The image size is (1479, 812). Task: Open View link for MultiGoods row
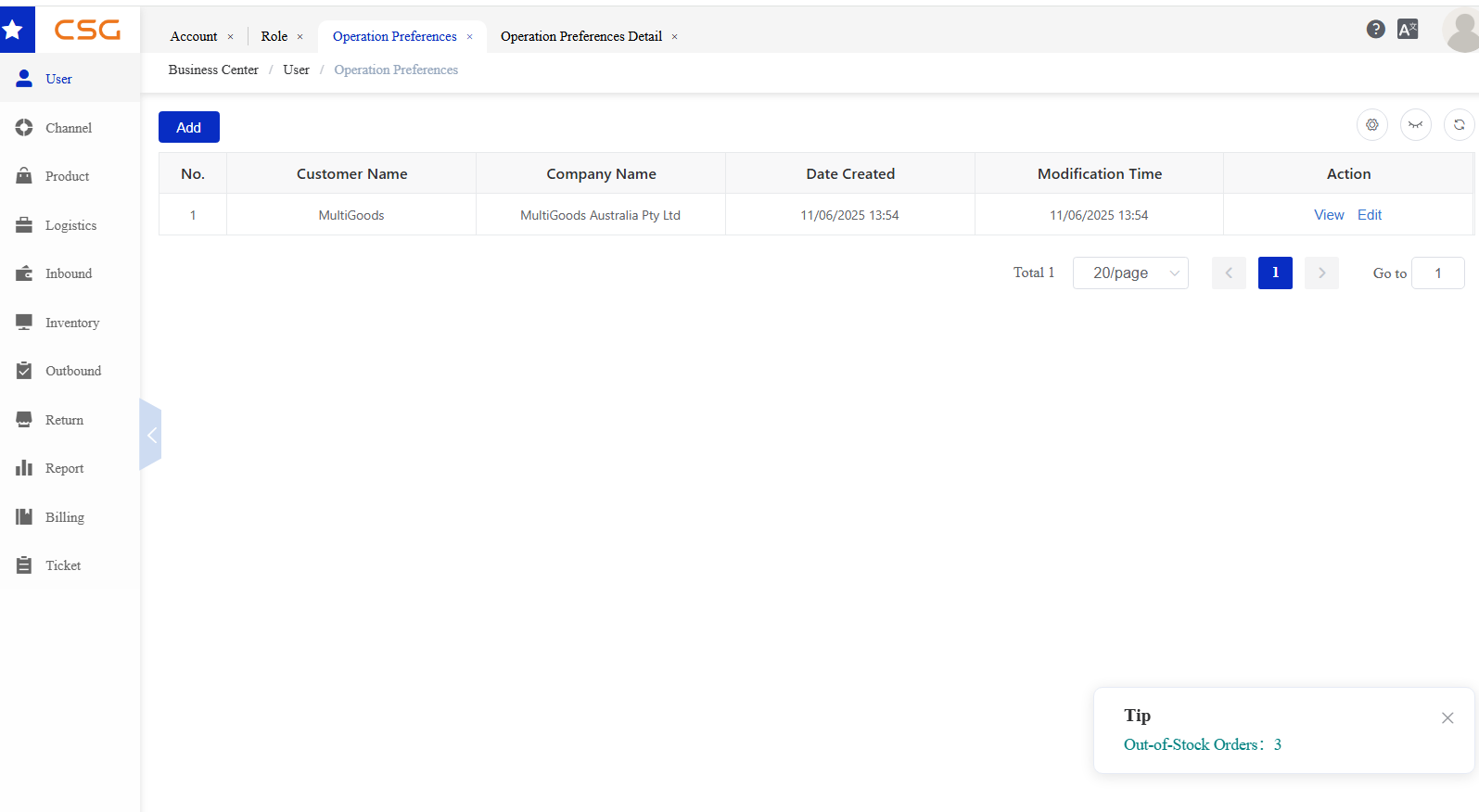1329,214
